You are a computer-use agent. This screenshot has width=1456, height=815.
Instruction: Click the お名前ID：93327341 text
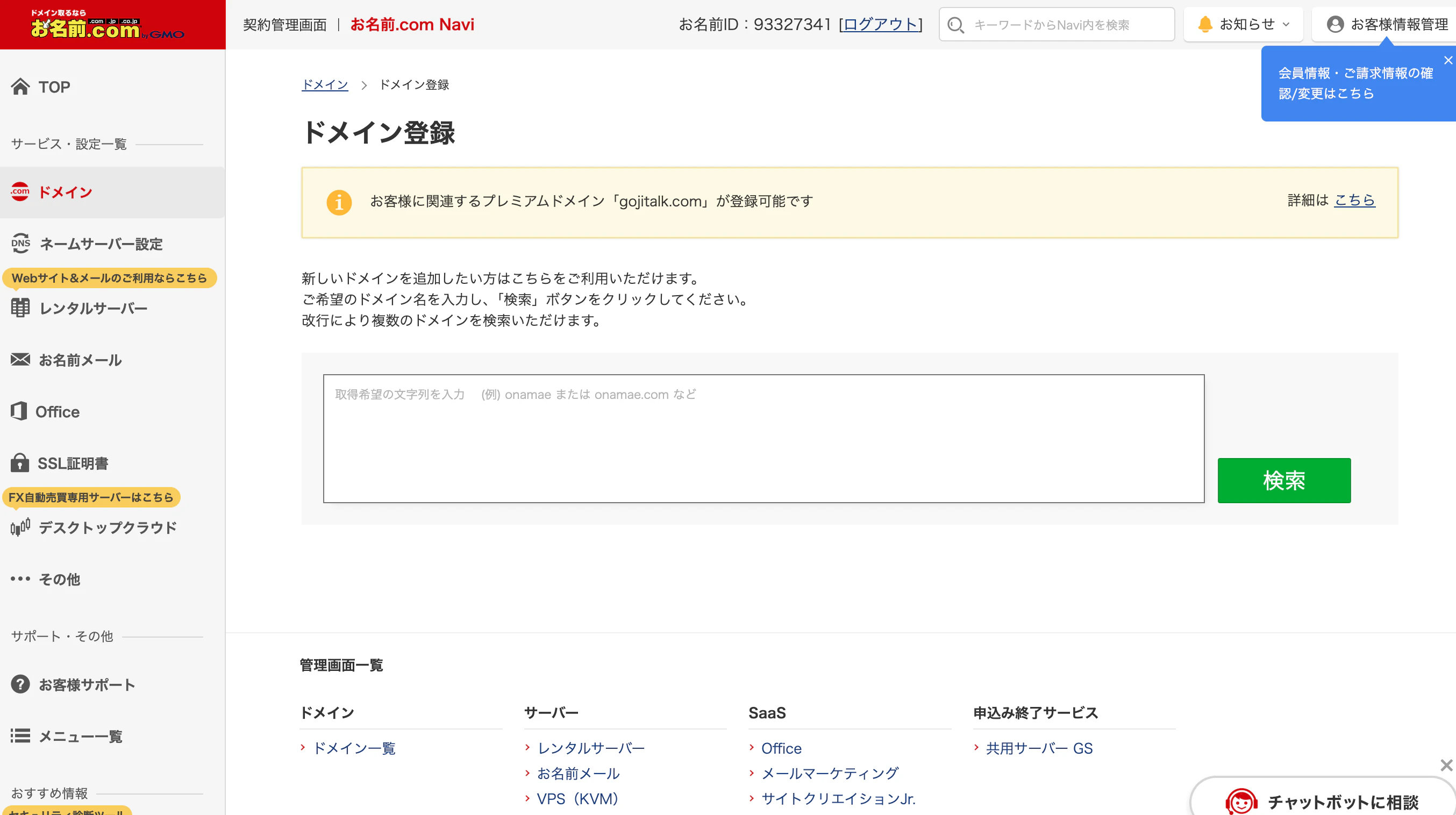click(x=754, y=24)
